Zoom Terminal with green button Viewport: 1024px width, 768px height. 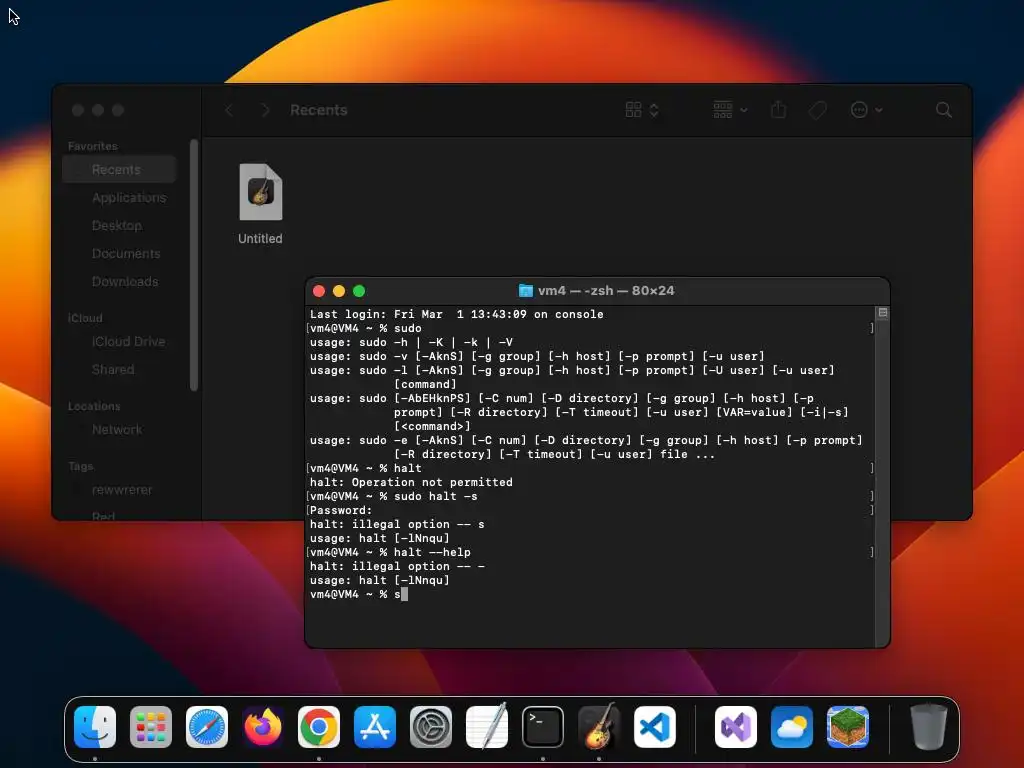(x=359, y=291)
